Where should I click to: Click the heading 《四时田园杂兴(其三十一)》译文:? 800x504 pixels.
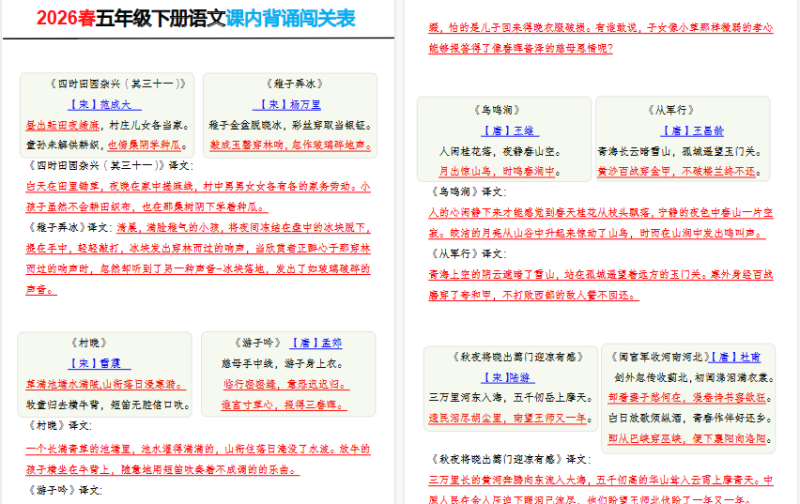pyautogui.click(x=109, y=166)
